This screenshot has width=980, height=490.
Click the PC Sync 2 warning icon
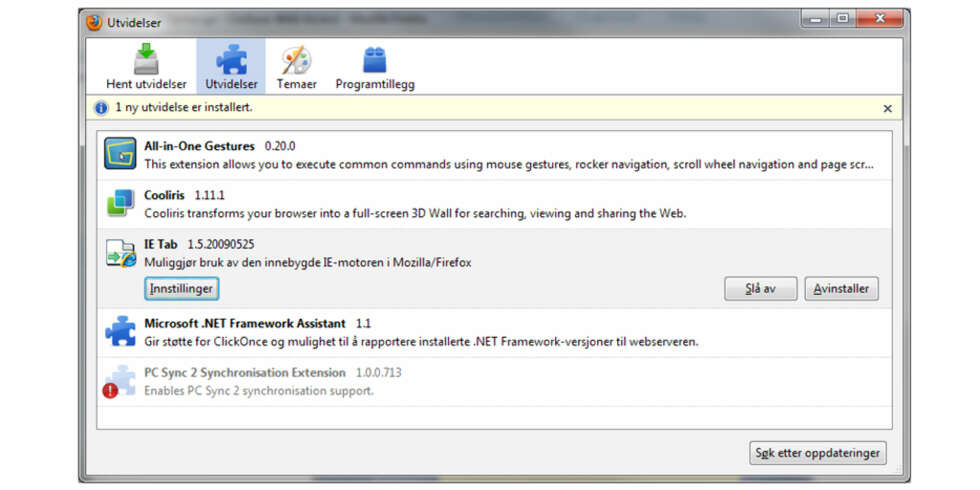[110, 391]
